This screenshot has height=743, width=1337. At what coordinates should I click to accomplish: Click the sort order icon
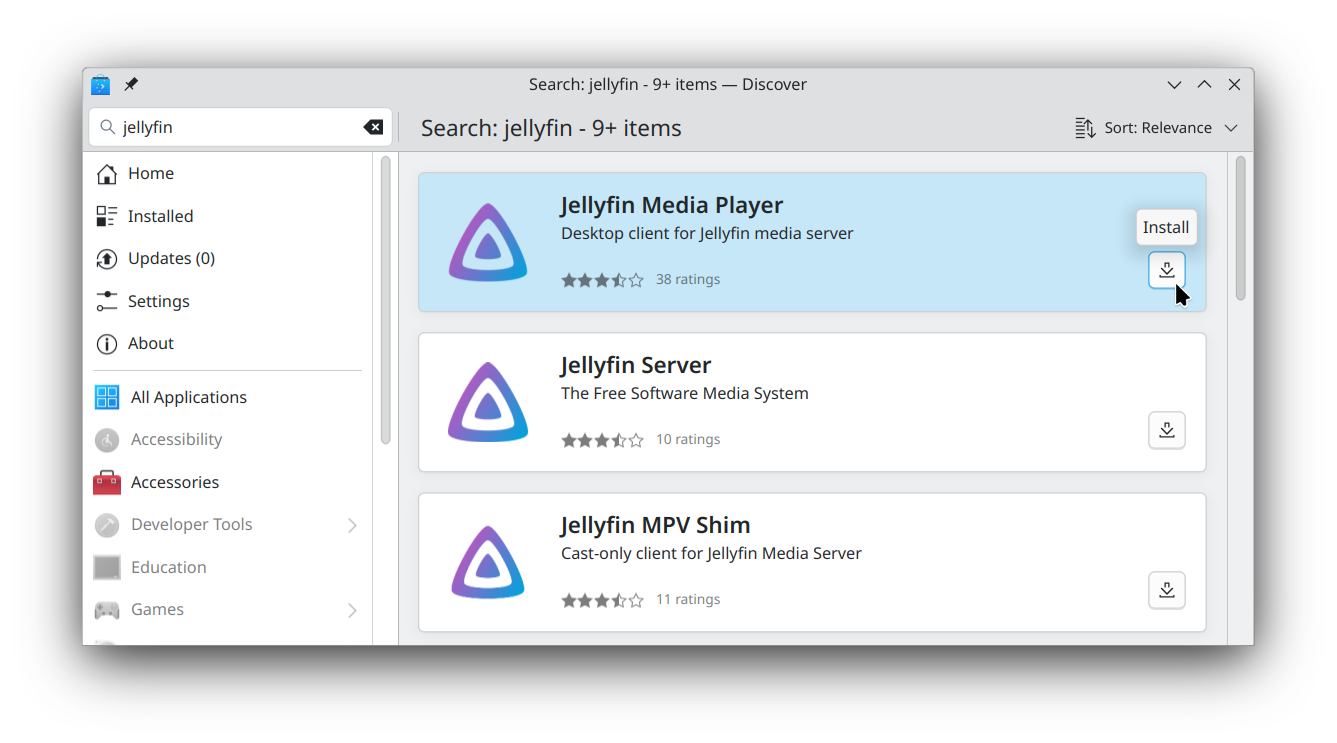(x=1085, y=128)
